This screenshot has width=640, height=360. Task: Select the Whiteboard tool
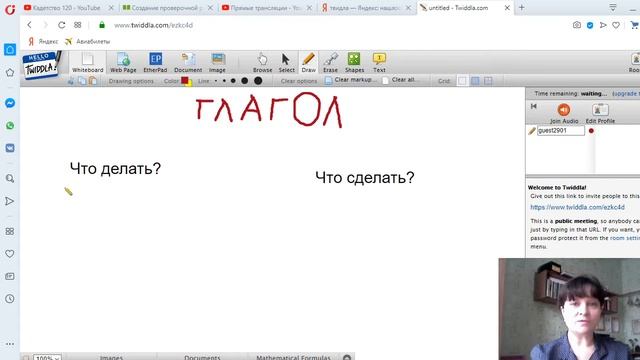pos(87,62)
